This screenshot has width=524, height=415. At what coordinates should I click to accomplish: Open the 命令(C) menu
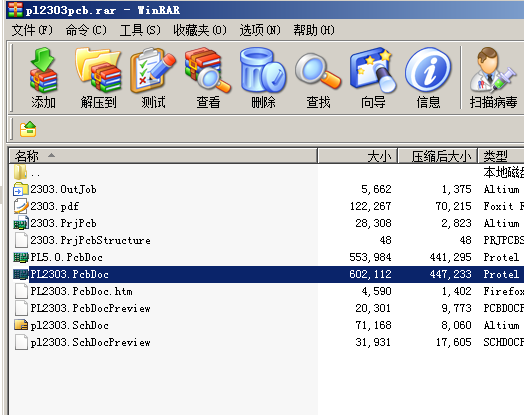pyautogui.click(x=86, y=30)
